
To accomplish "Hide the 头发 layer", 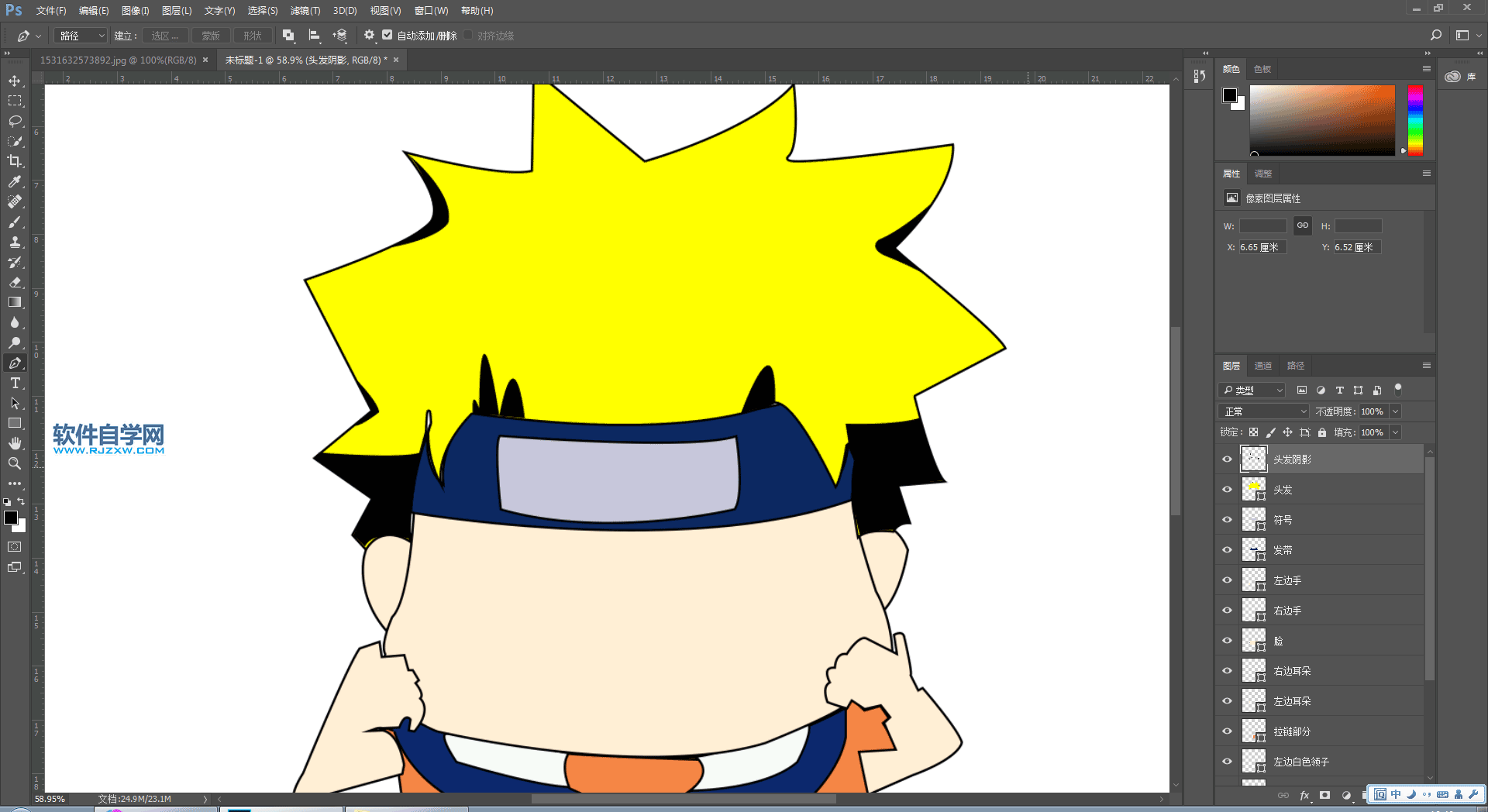I will (x=1227, y=490).
